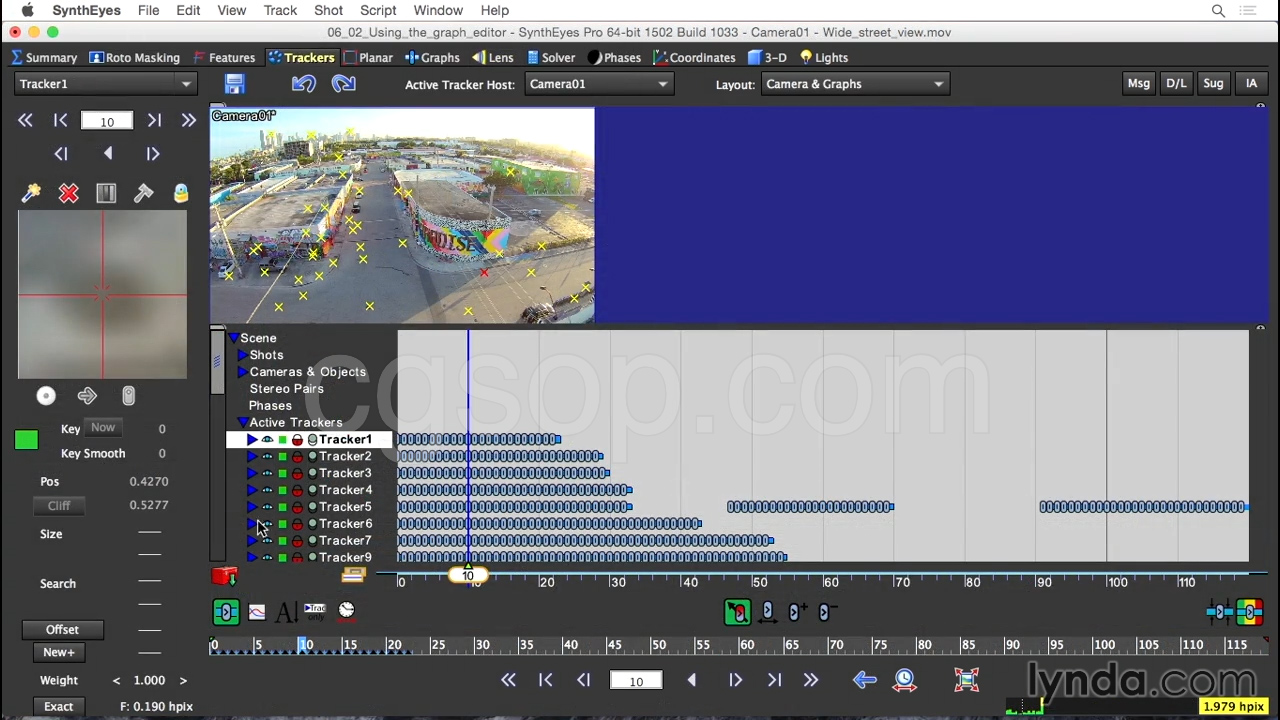Viewport: 1280px width, 720px height.
Task: Click the white circle icon under tracker preview
Action: [x=46, y=396]
